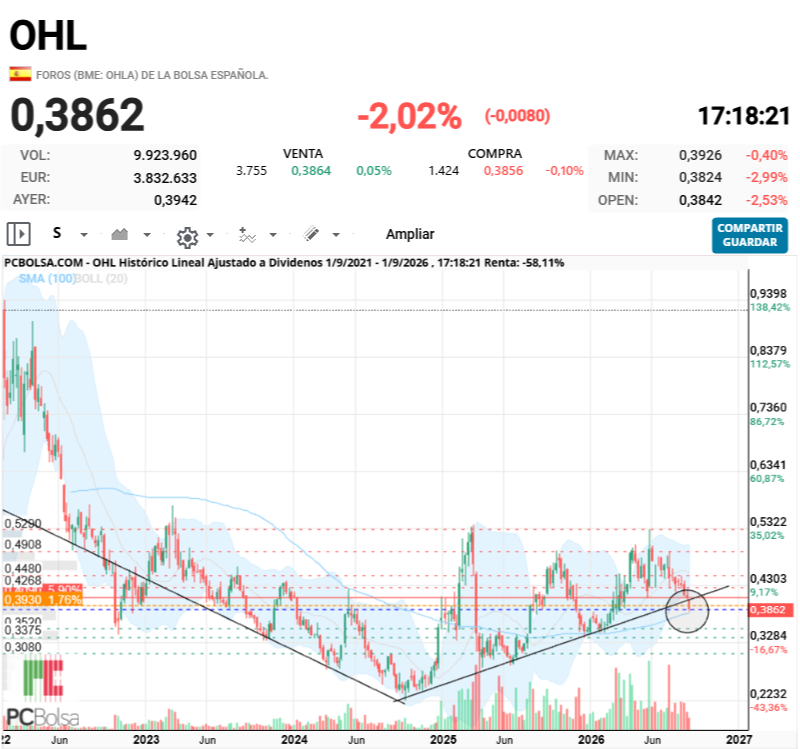This screenshot has width=800, height=749.
Task: Click the Ampliar button
Action: click(410, 234)
